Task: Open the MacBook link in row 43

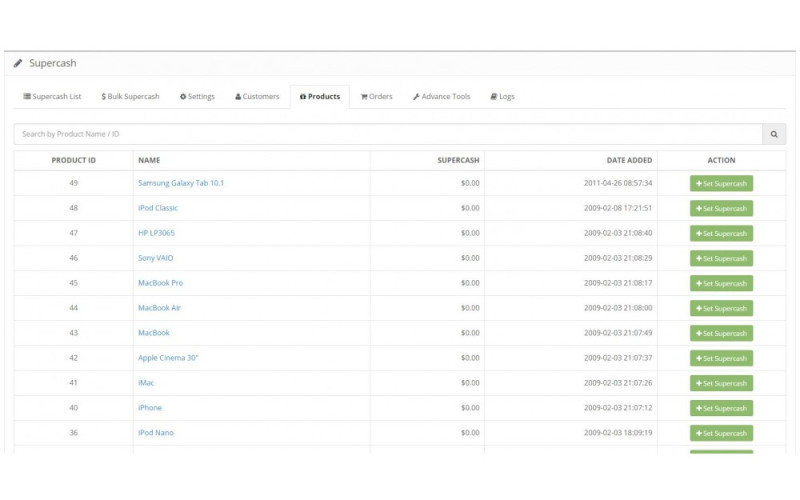Action: pyautogui.click(x=154, y=333)
